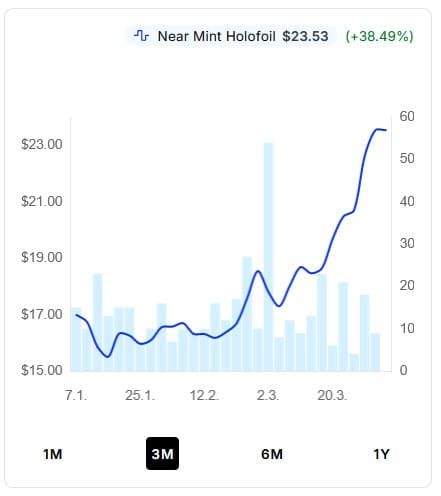The height and width of the screenshot is (496, 441).
Task: Click the 20.3. date label
Action: (332, 395)
